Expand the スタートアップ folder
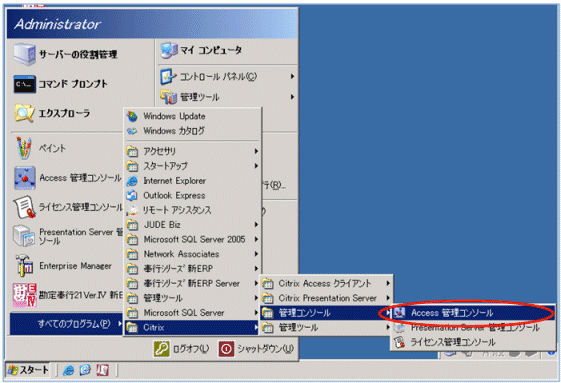The image size is (561, 383). click(192, 166)
